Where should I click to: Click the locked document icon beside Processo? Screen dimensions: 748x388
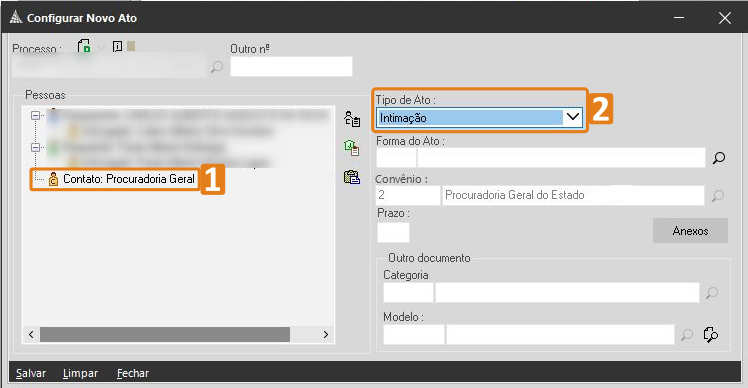tap(84, 46)
